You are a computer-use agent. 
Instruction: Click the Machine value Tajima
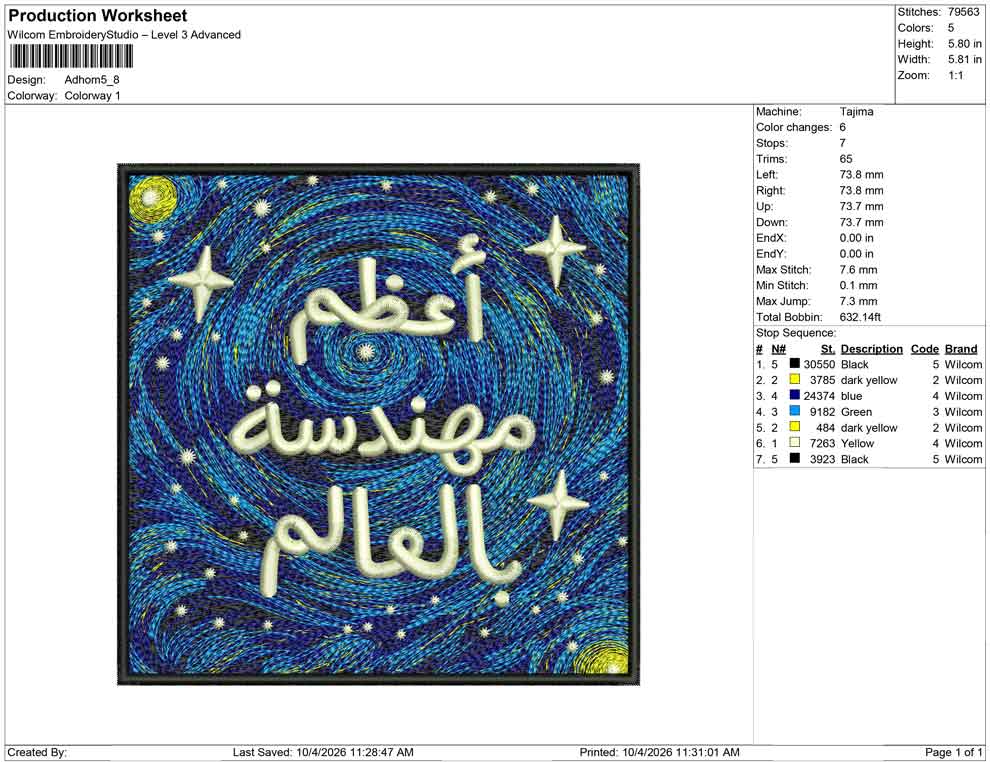click(856, 112)
